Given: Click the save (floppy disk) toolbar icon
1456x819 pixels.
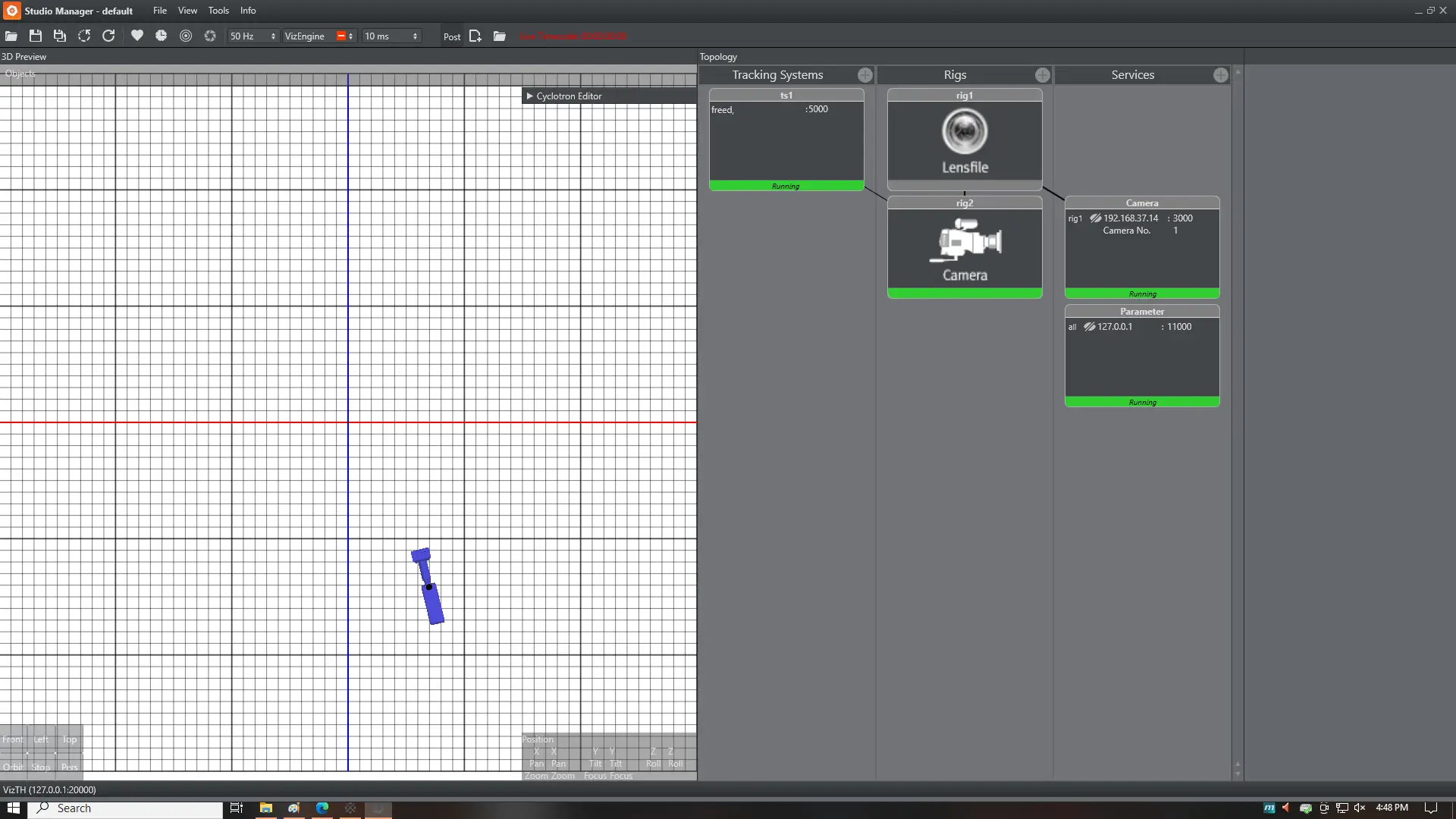Looking at the screenshot, I should pos(36,36).
